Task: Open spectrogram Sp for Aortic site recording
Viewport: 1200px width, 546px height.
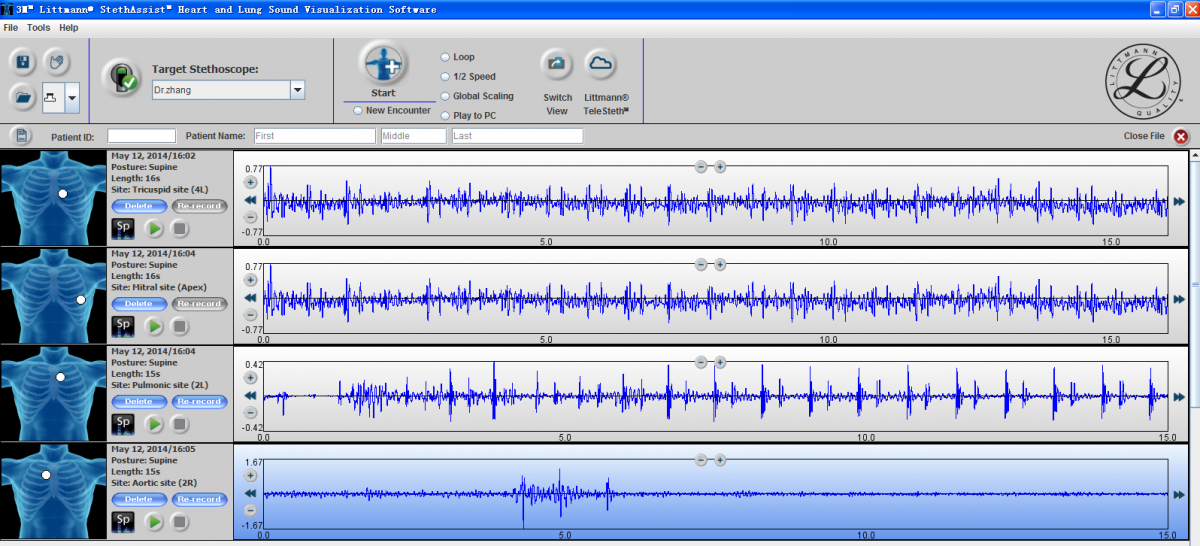Action: (122, 521)
